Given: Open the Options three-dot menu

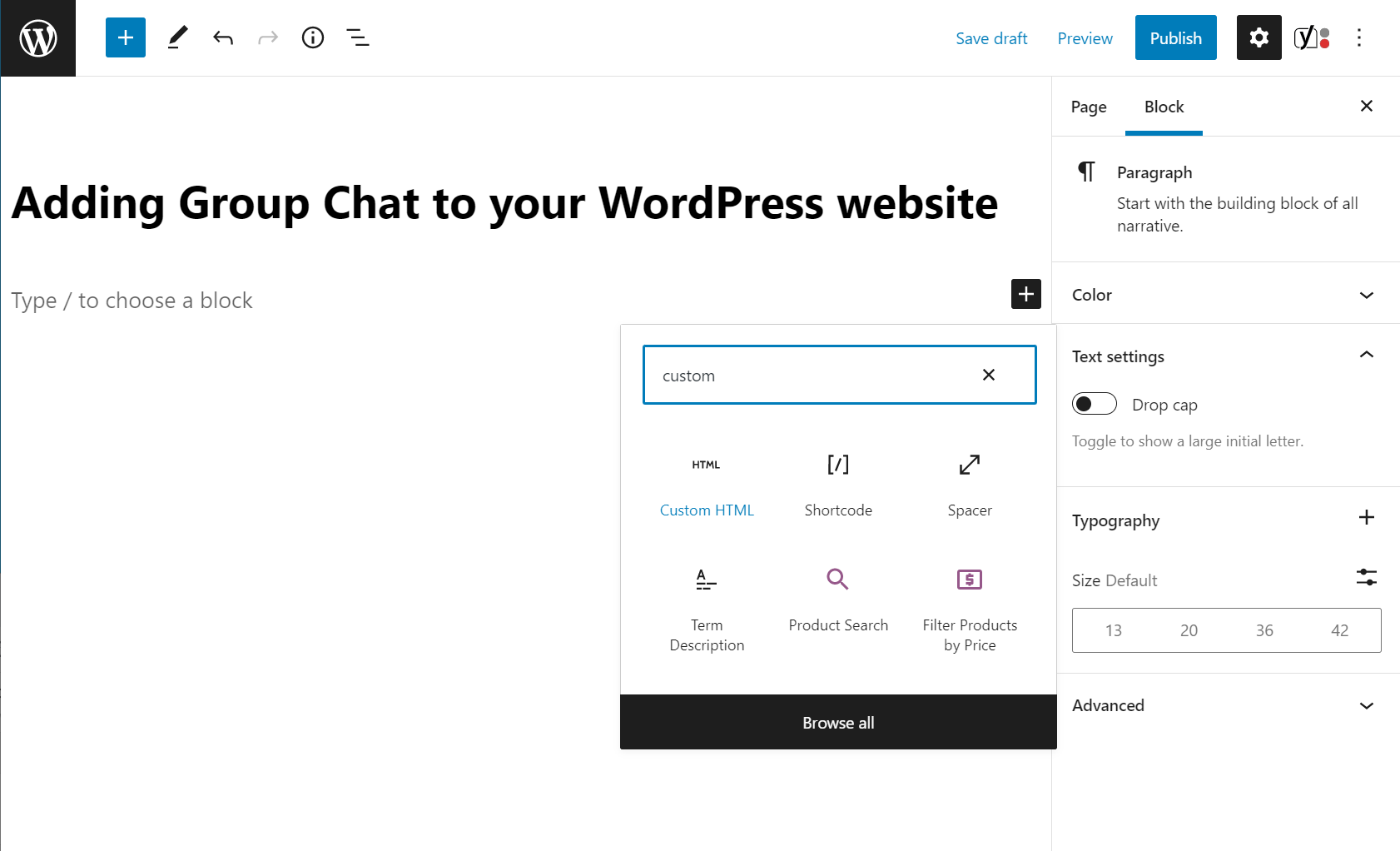Looking at the screenshot, I should pos(1359,37).
